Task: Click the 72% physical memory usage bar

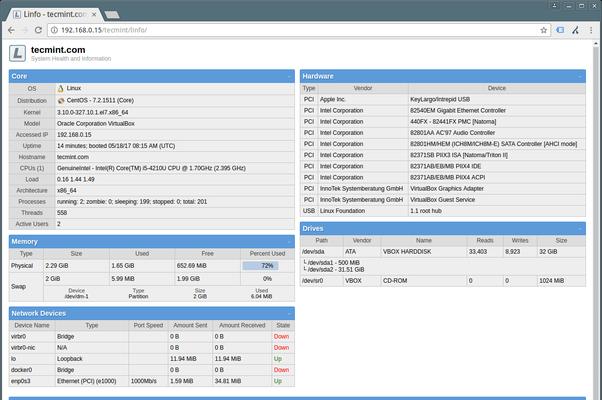Action: [x=267, y=266]
